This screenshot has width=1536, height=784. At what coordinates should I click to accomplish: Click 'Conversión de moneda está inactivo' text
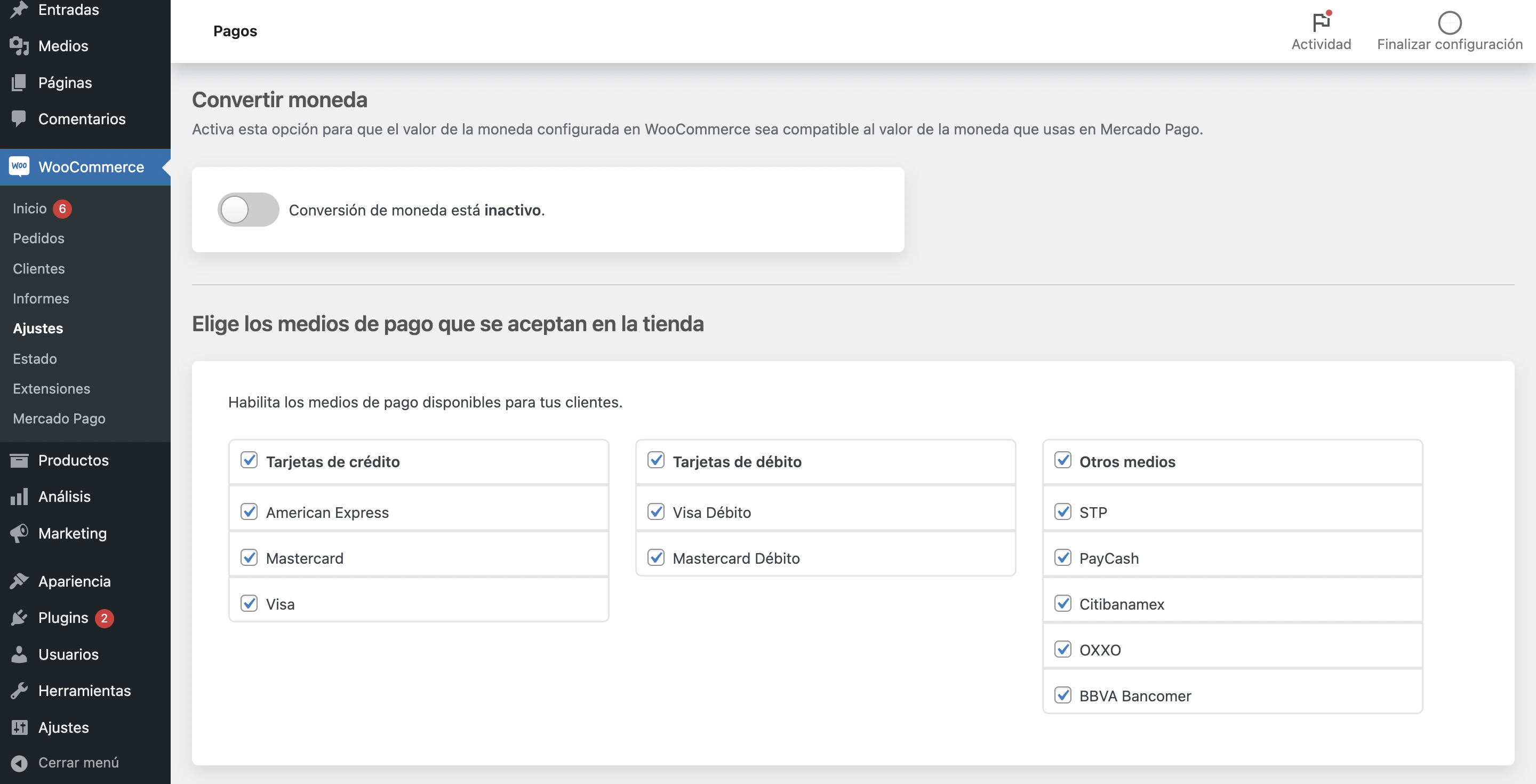[x=417, y=210]
